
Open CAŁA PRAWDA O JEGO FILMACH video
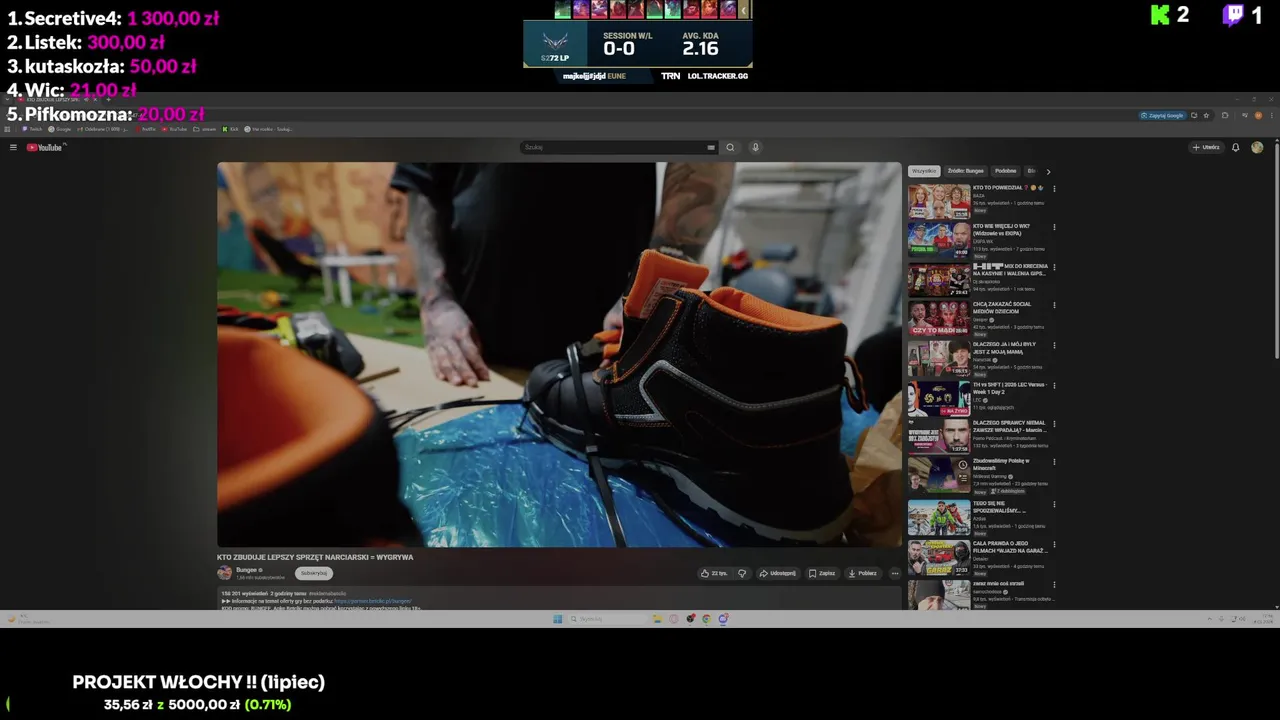(939, 558)
